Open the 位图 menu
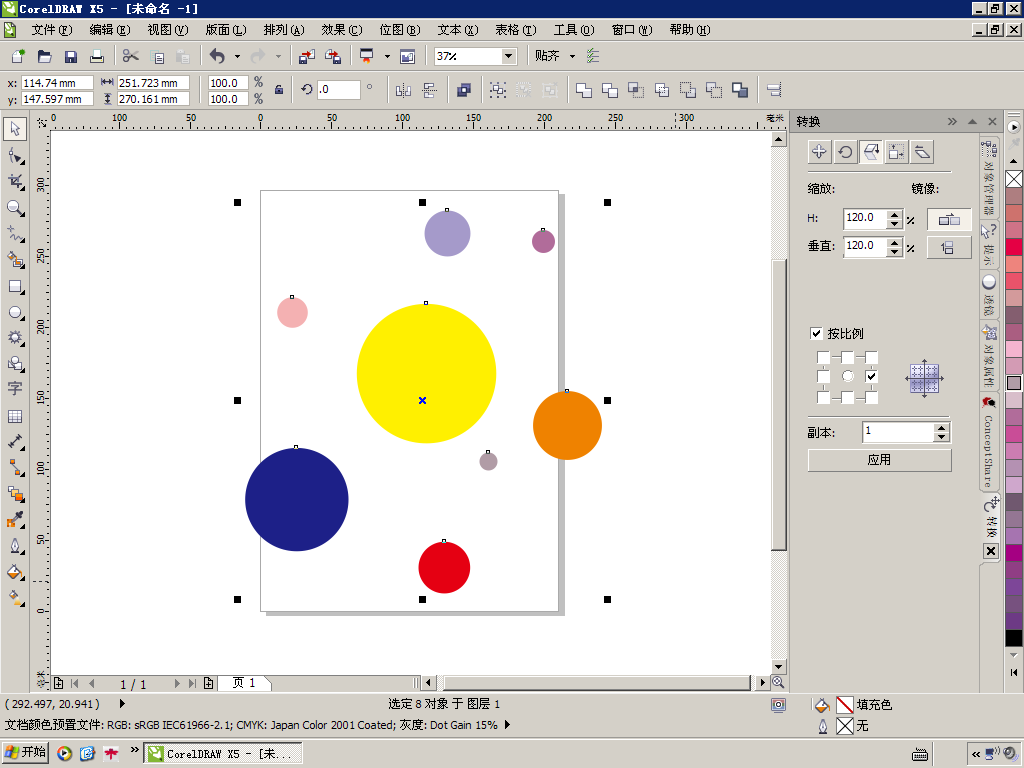The height and width of the screenshot is (768, 1024). click(x=398, y=30)
